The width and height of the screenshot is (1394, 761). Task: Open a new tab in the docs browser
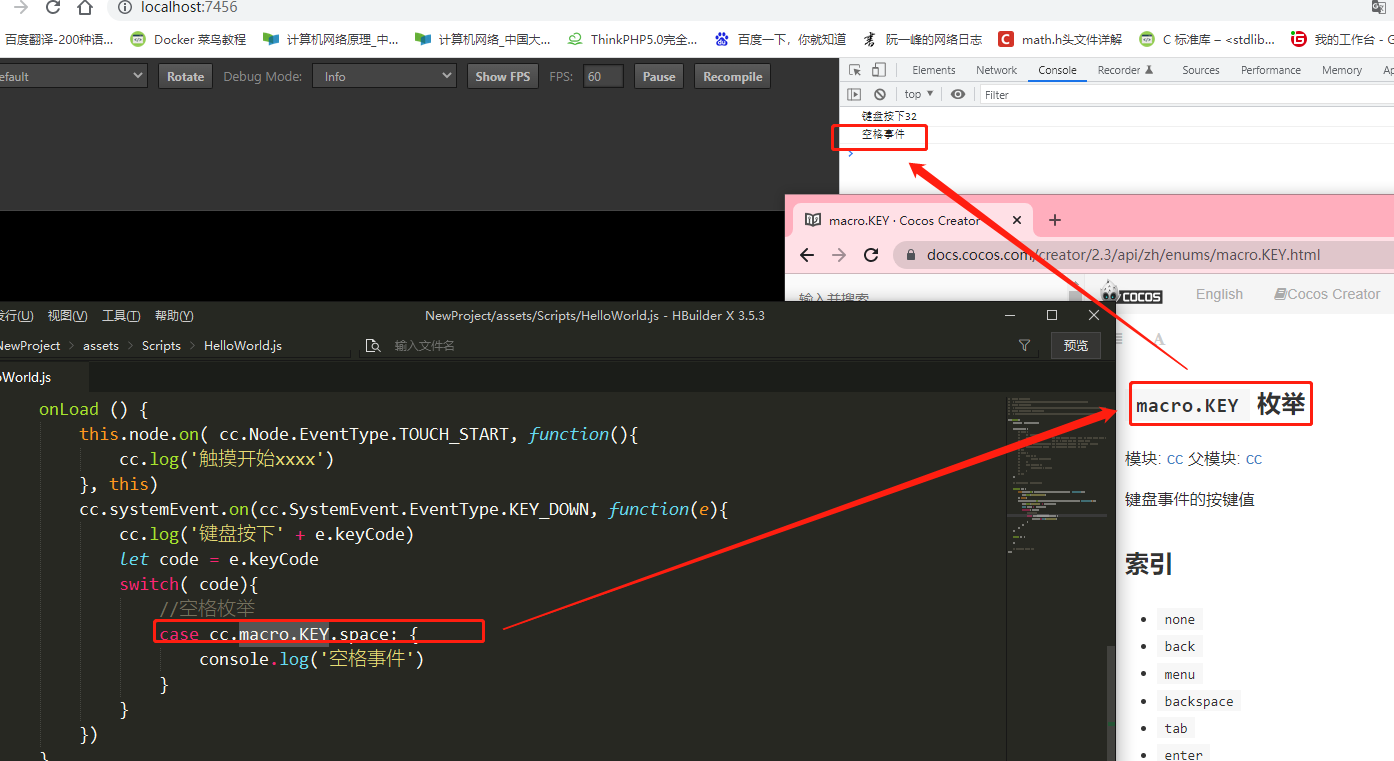(x=1054, y=220)
